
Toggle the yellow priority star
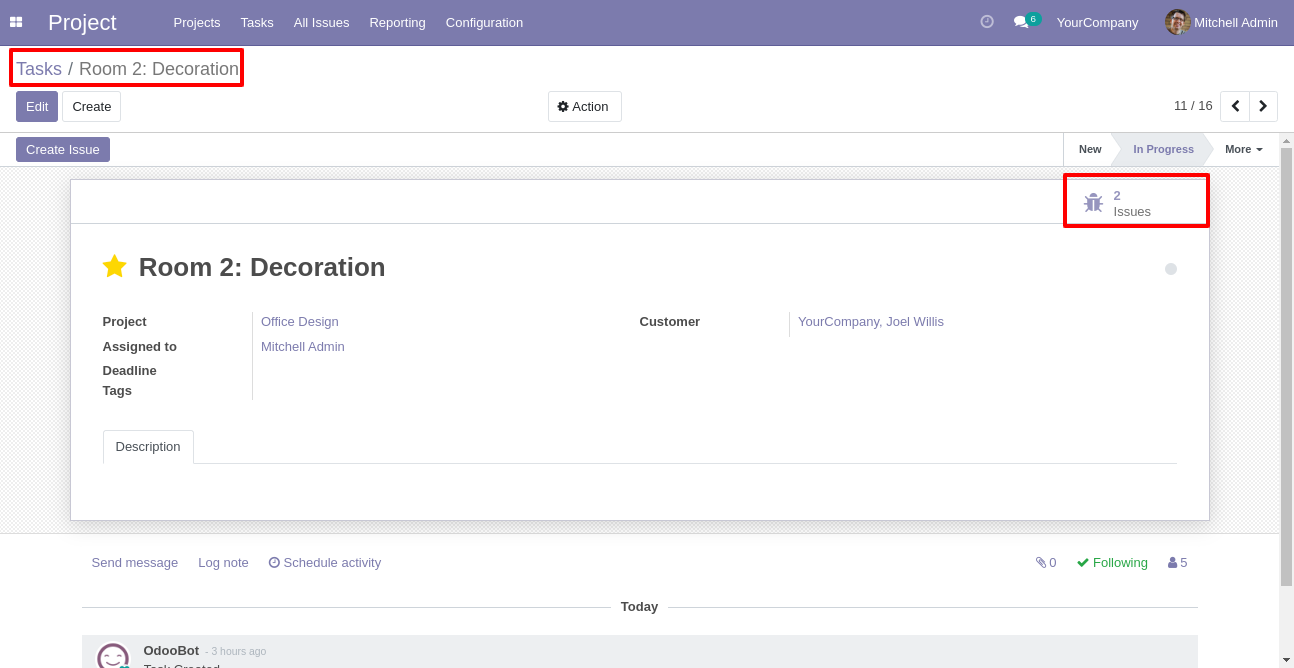115,266
